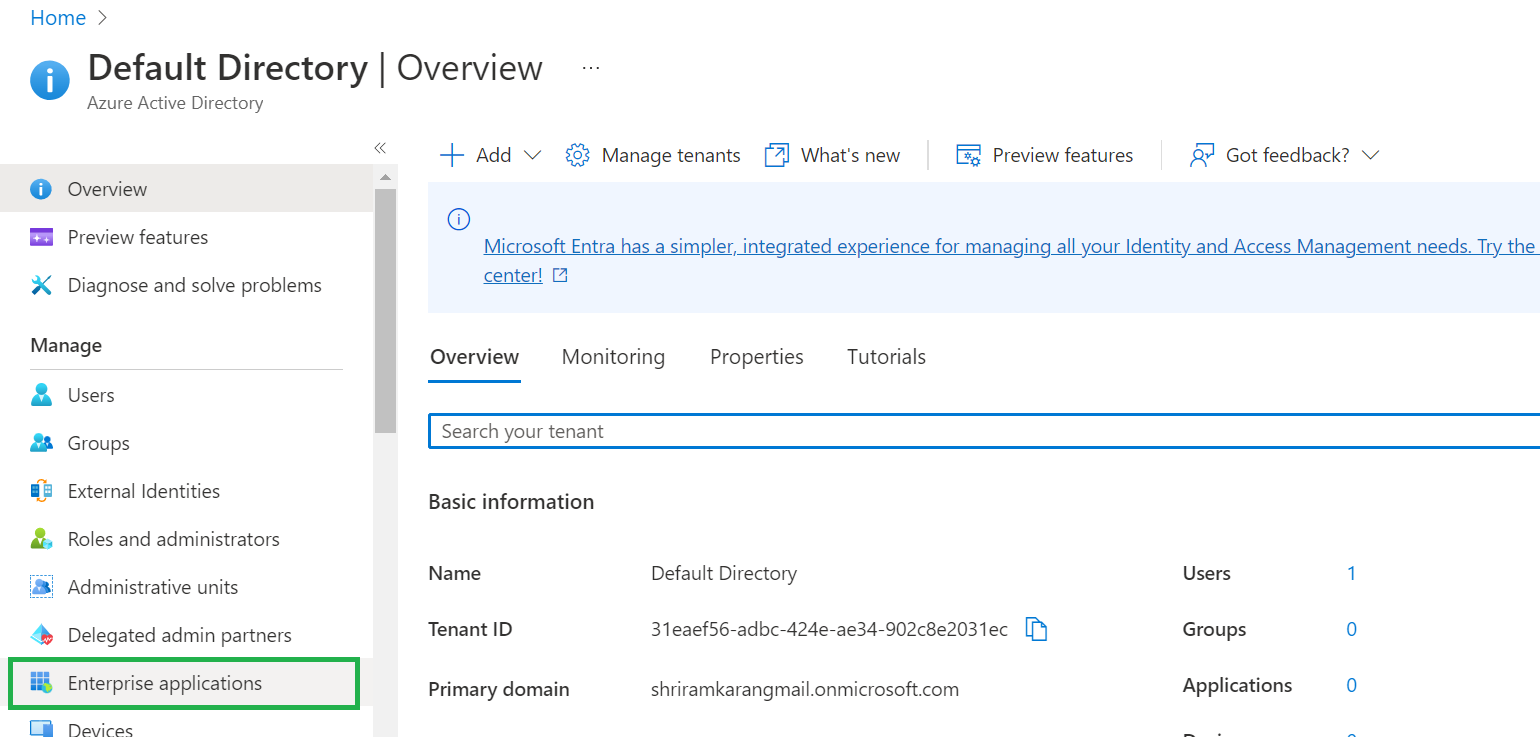Image resolution: width=1540 pixels, height=737 pixels.
Task: Click the info icon in the Entra banner
Action: [459, 219]
